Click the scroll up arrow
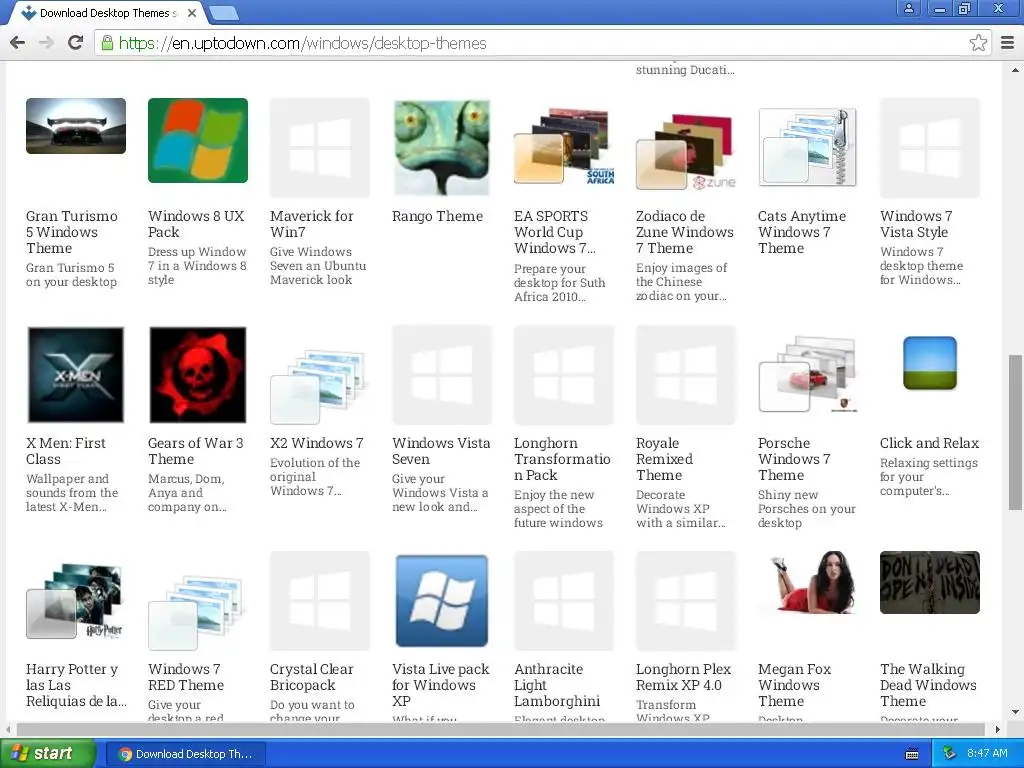The width and height of the screenshot is (1024, 768). 1015,70
